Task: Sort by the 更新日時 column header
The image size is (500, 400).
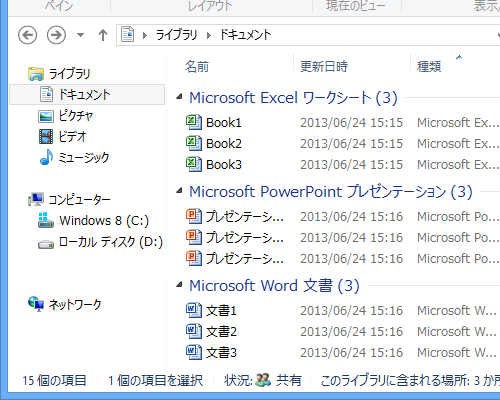Action: 324,67
